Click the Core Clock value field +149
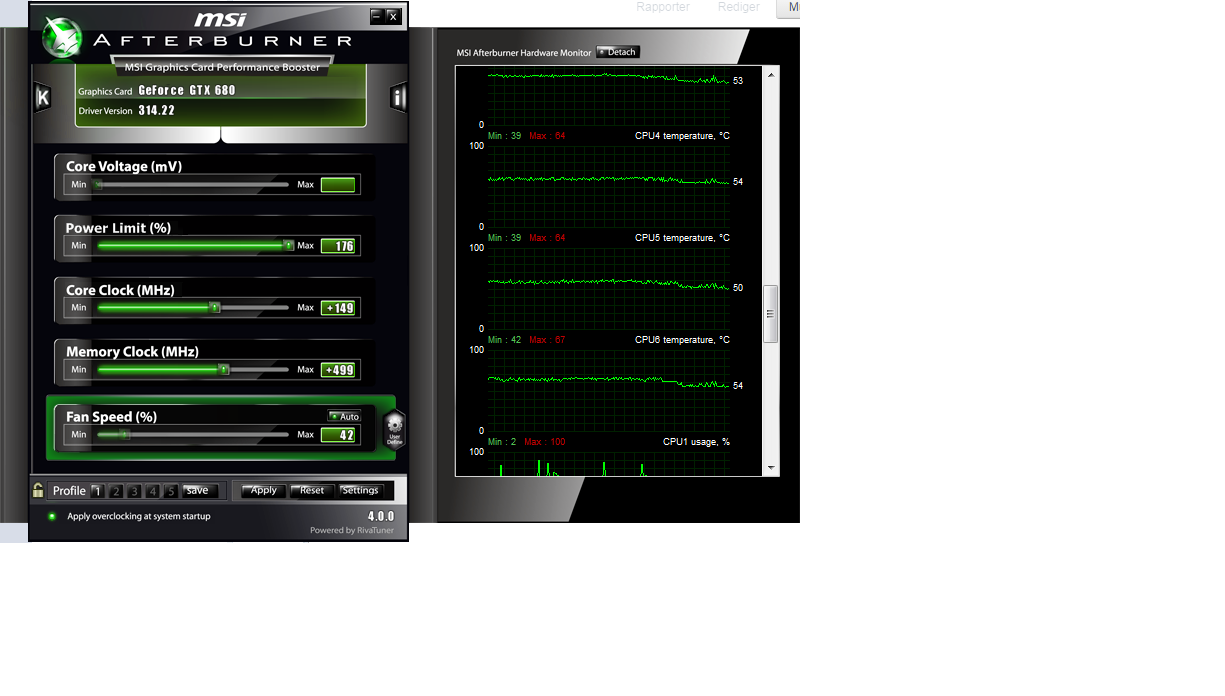This screenshot has width=1225, height=696. click(x=338, y=308)
